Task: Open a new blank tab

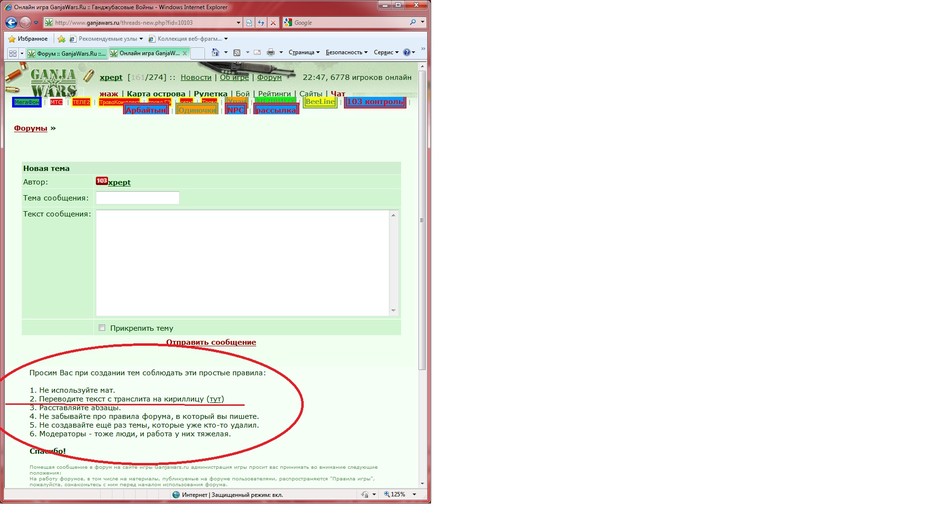Action: [198, 53]
